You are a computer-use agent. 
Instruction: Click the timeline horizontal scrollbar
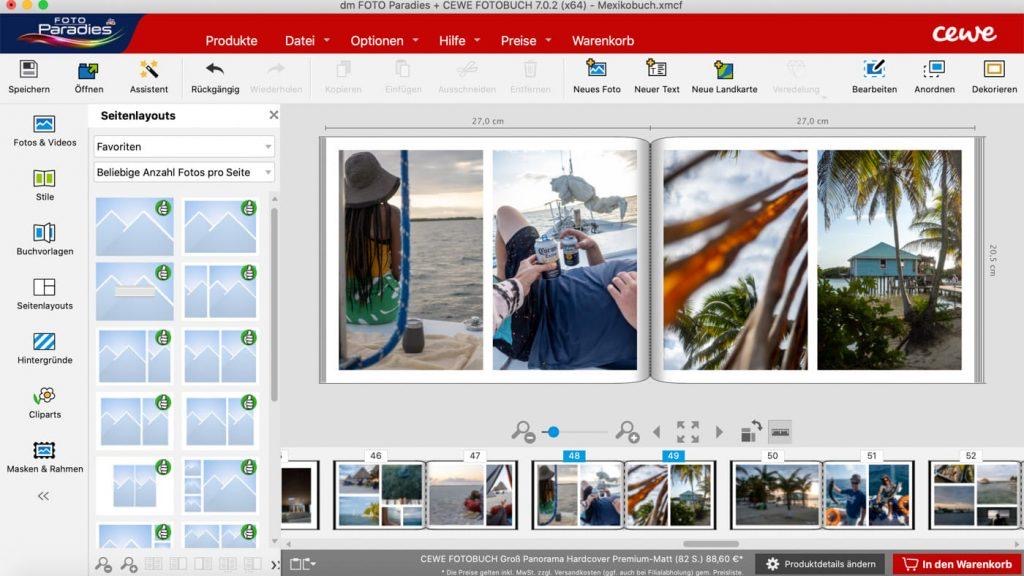(711, 543)
